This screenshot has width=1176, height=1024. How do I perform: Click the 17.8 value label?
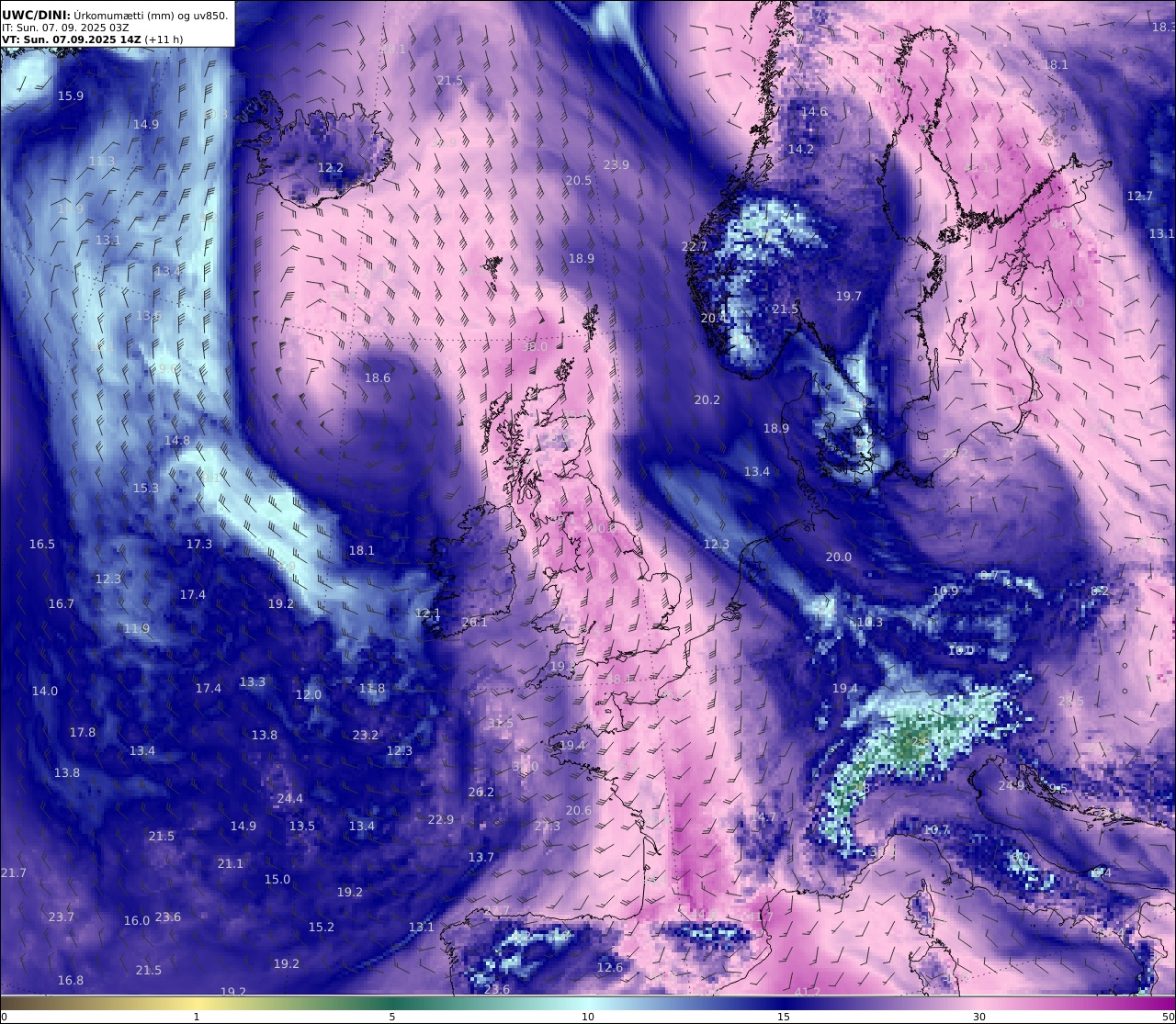click(x=83, y=732)
